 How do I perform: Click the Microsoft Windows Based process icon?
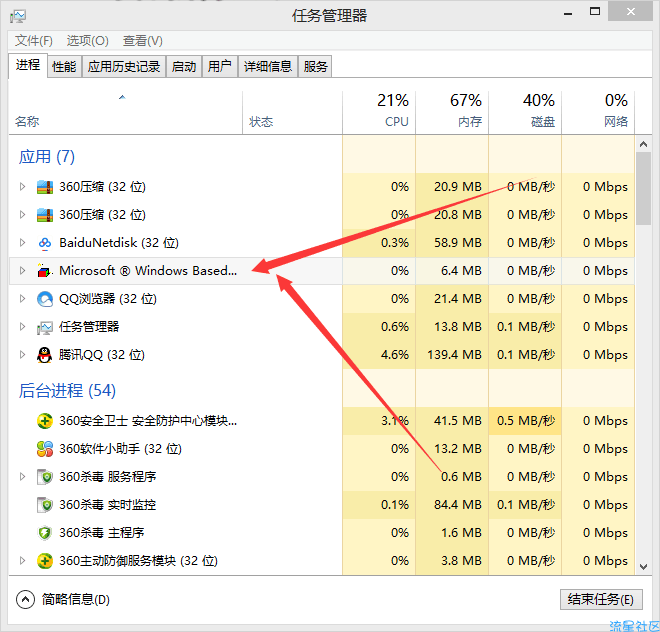click(45, 271)
